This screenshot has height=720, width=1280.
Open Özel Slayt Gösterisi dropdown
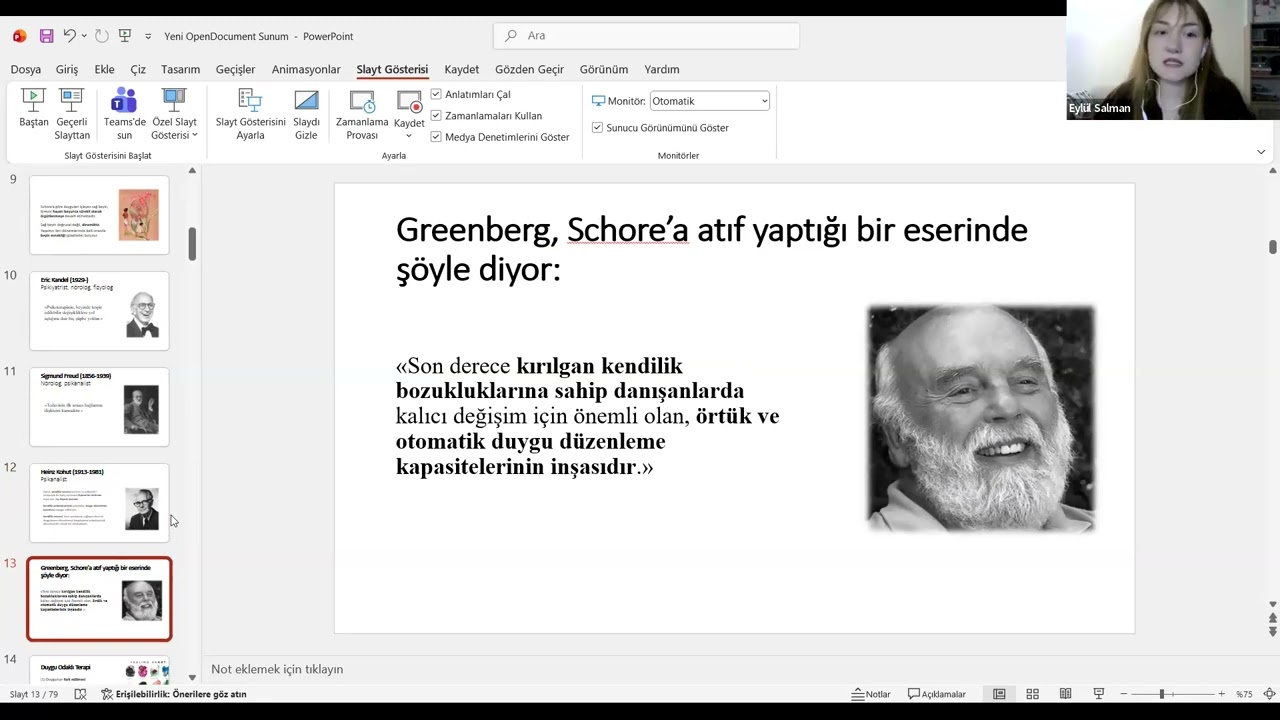point(174,114)
